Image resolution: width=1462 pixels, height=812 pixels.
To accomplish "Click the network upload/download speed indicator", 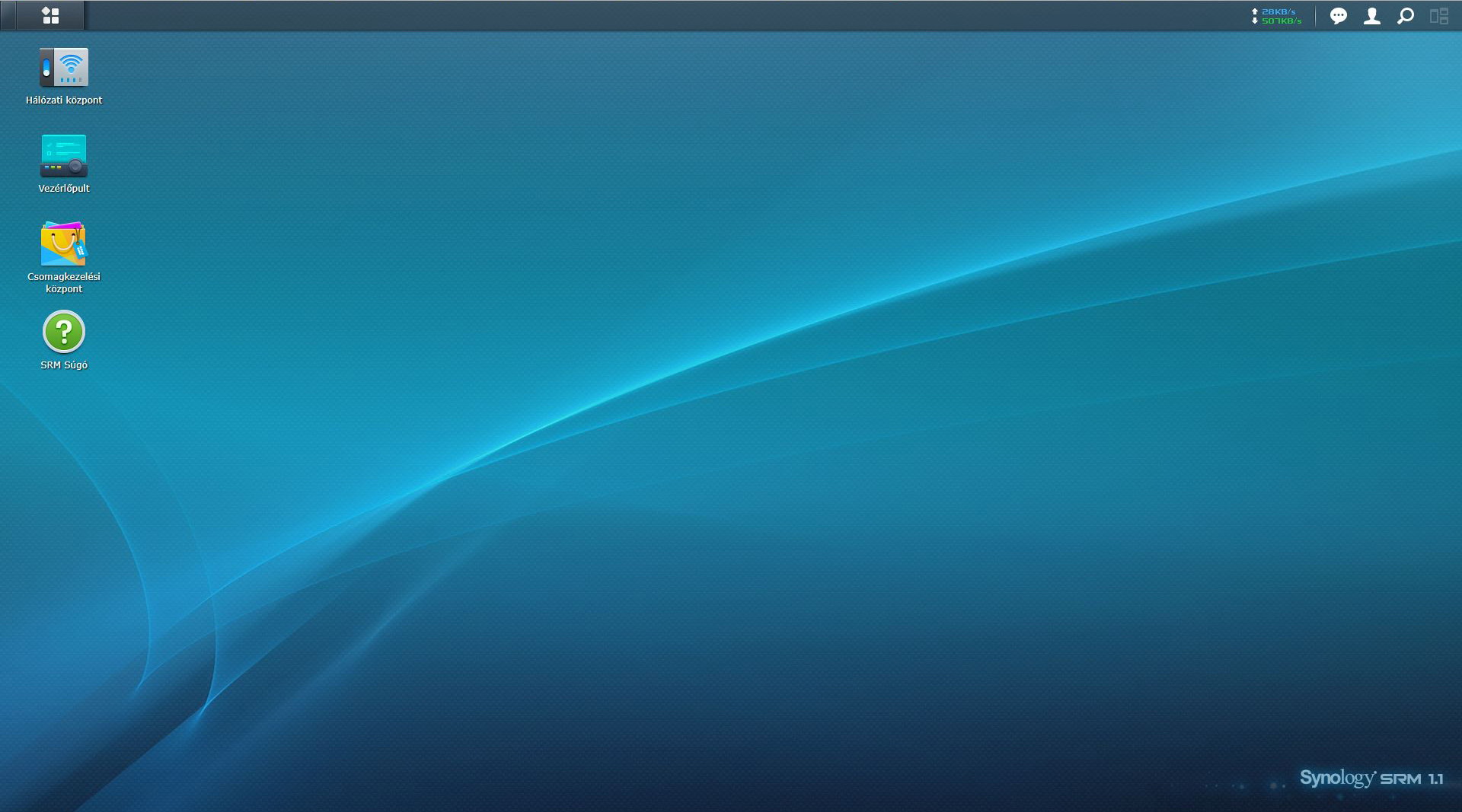I will (1277, 16).
